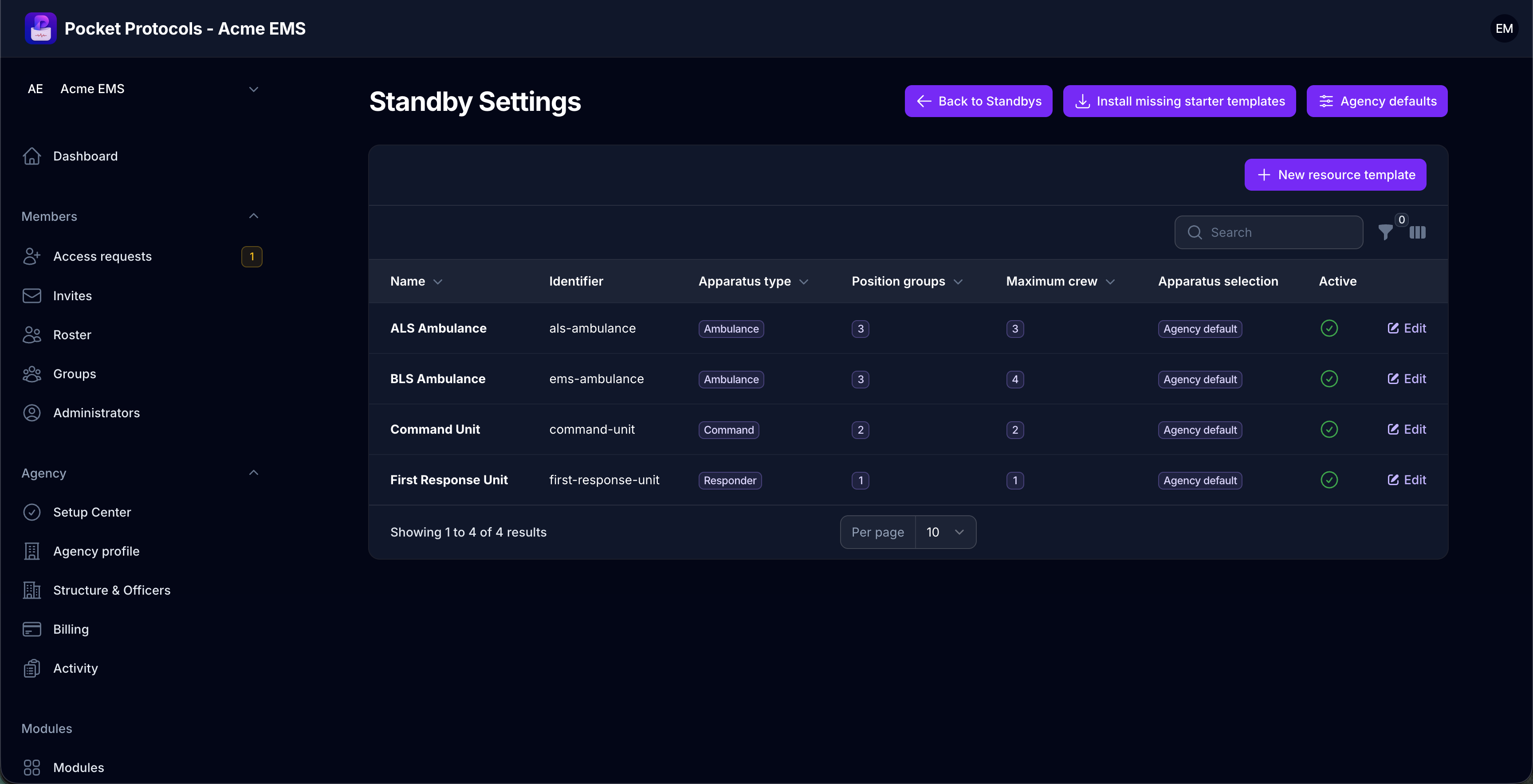Click the pencil icon for Command Unit
The height and width of the screenshot is (784, 1533).
pos(1392,430)
